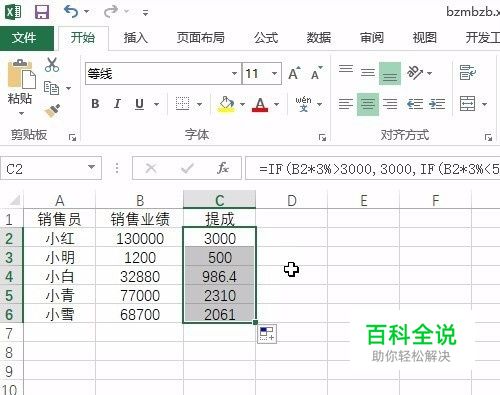This screenshot has width=500, height=395.
Task: Click the Copy icon
Action: pyautogui.click(x=51, y=88)
